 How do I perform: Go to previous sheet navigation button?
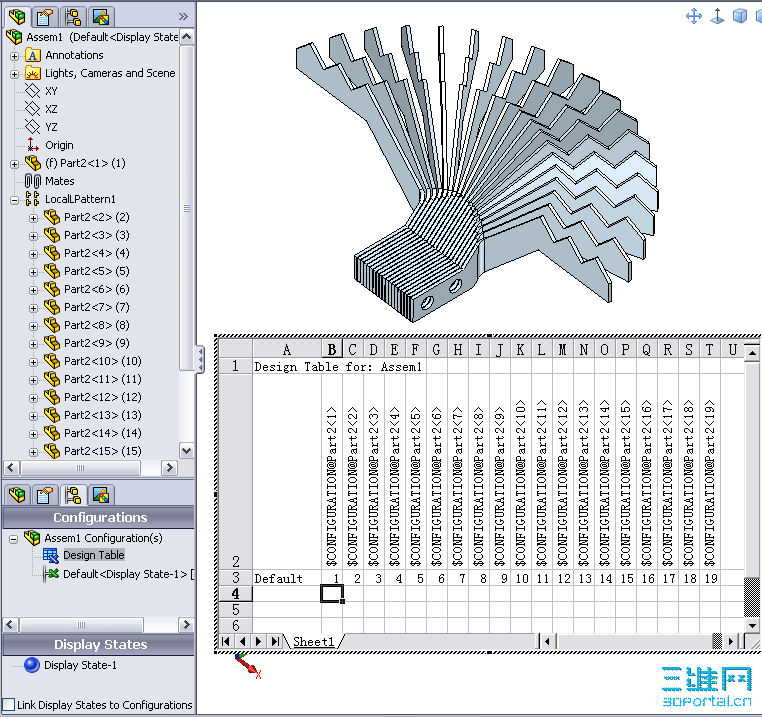pos(242,641)
